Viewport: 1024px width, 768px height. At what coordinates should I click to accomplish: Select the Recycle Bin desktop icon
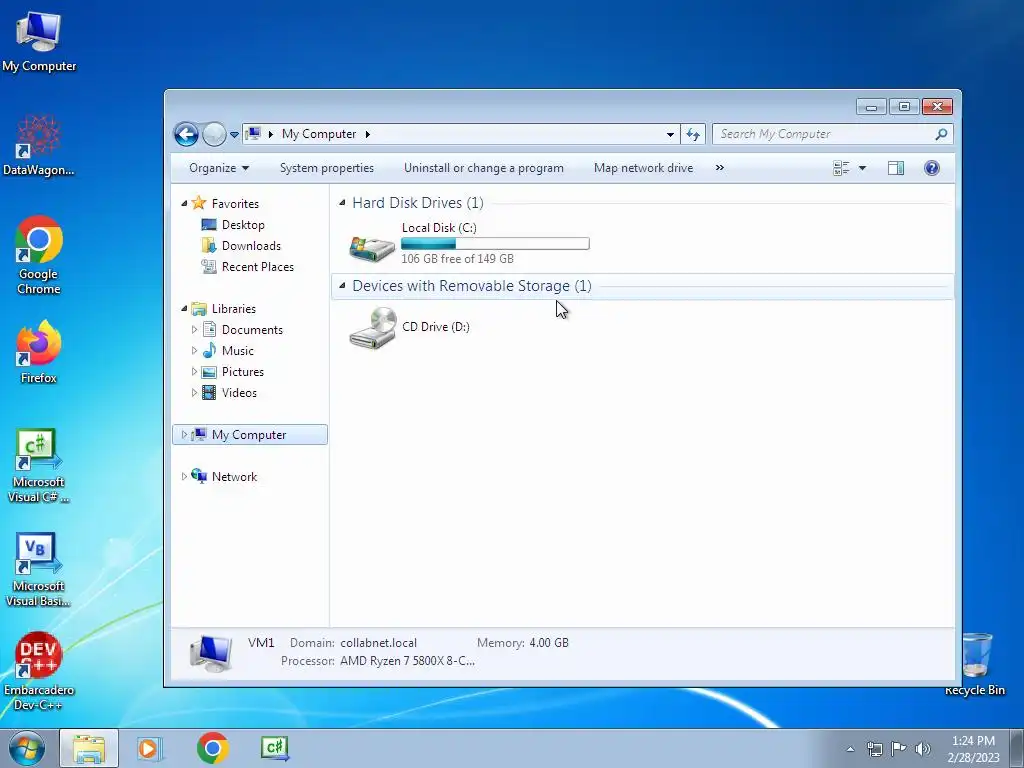tap(975, 664)
